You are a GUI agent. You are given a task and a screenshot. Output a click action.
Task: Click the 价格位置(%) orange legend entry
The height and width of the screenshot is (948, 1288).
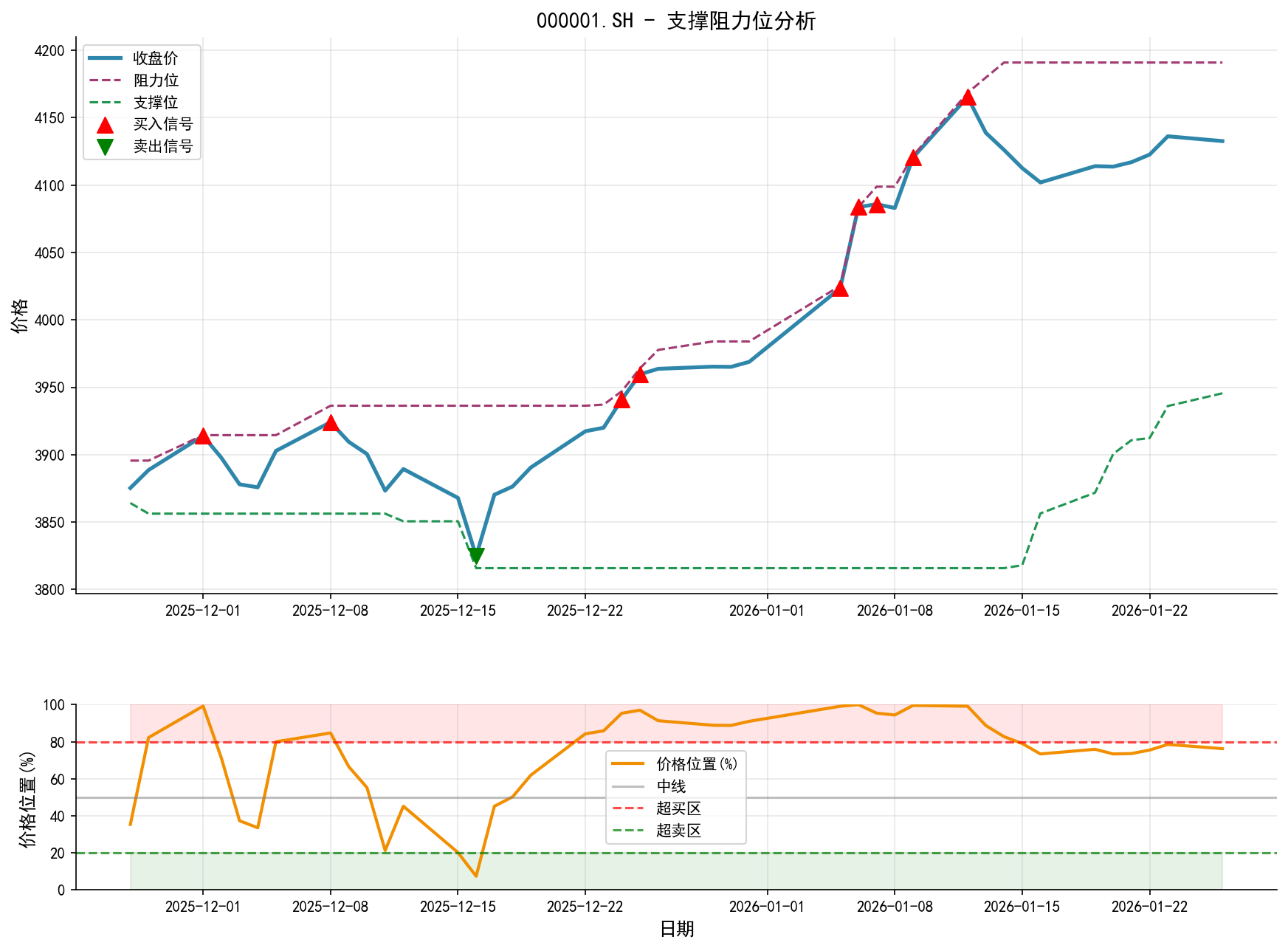point(696,764)
